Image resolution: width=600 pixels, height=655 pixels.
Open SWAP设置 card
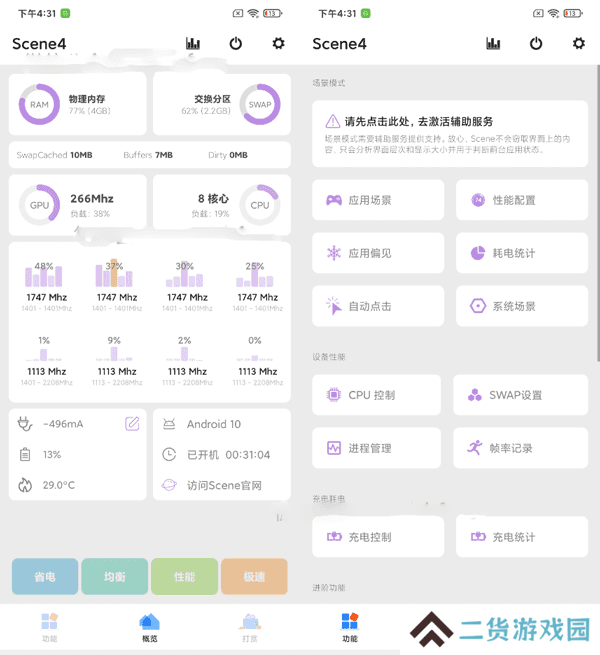[520, 395]
